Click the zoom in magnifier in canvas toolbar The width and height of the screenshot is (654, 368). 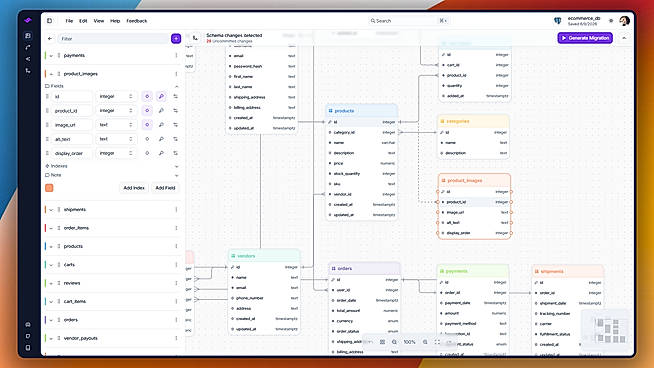coord(425,342)
